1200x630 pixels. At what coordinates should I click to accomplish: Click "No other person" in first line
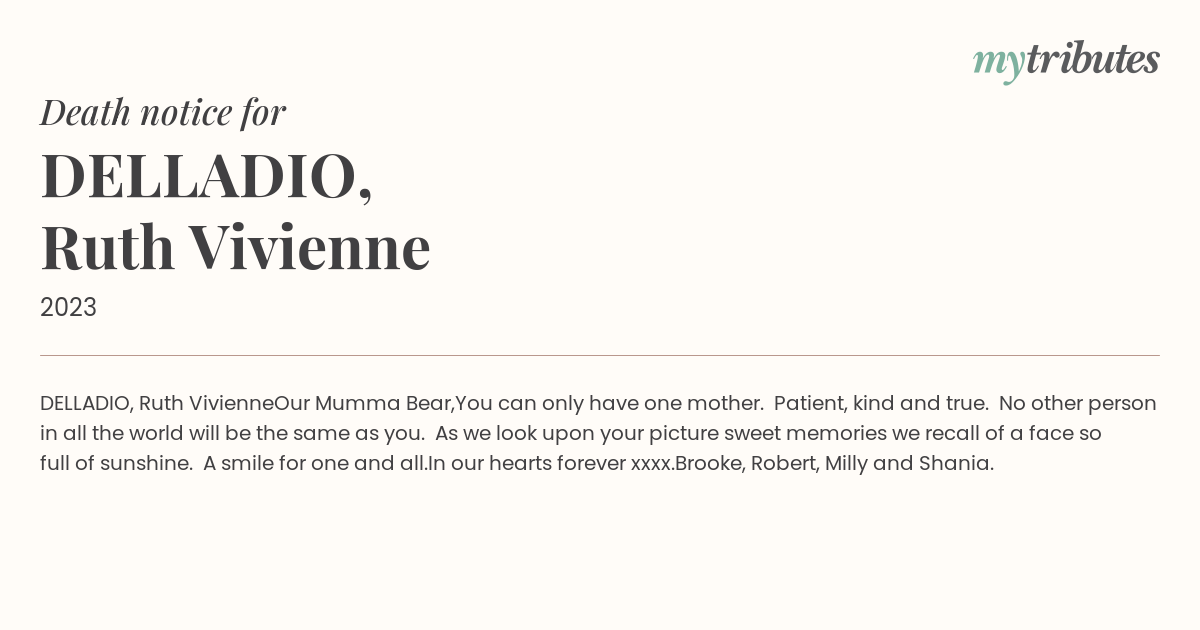tap(1078, 404)
